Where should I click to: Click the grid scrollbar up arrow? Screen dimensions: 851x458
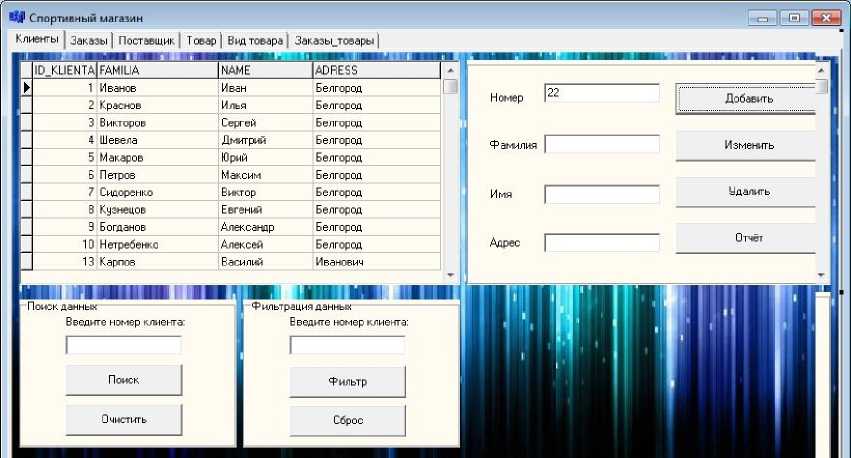[450, 71]
